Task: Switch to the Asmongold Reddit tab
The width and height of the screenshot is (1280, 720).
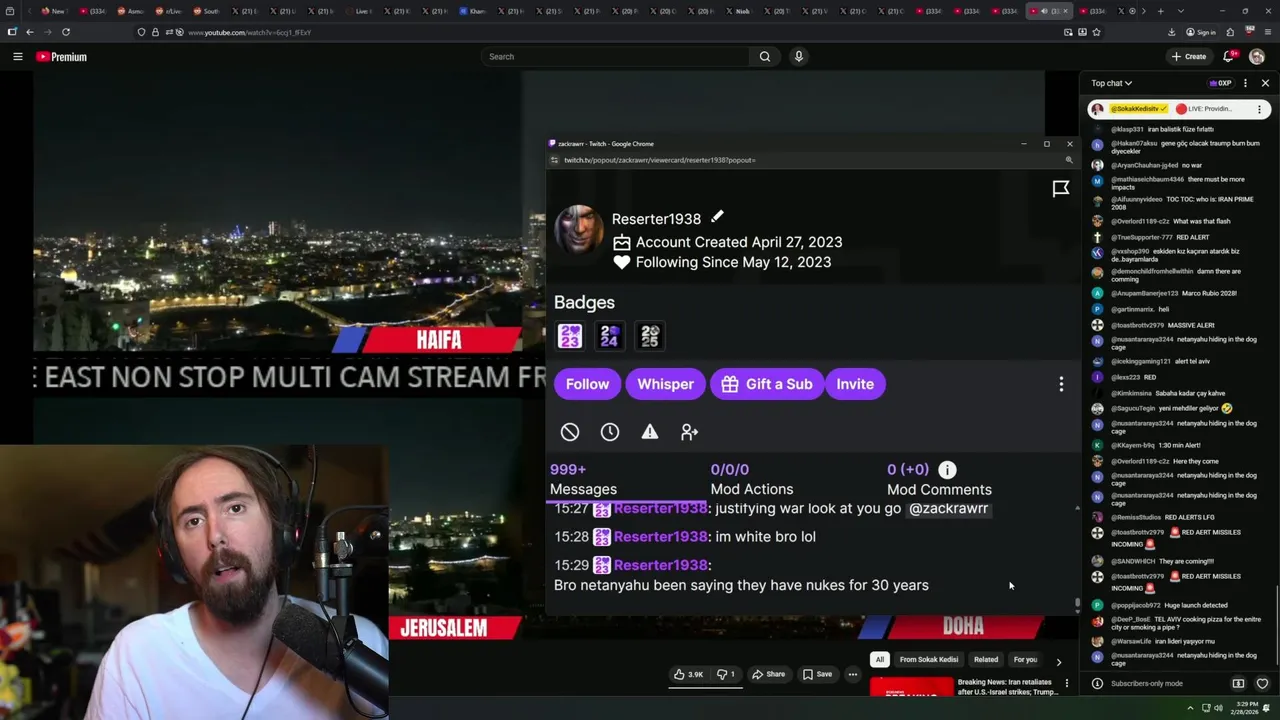Action: pyautogui.click(x=131, y=11)
